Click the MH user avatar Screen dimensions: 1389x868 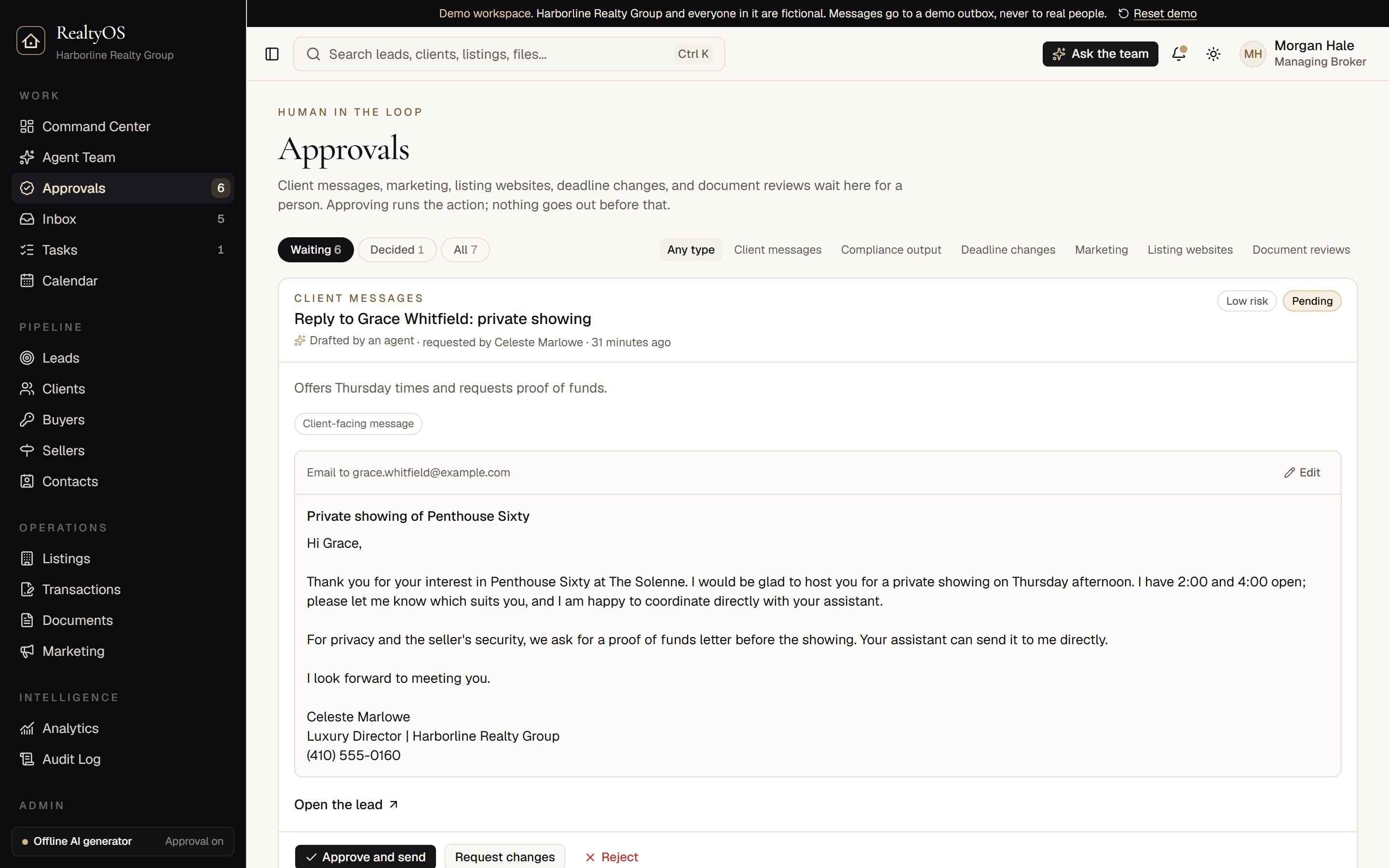click(x=1253, y=54)
